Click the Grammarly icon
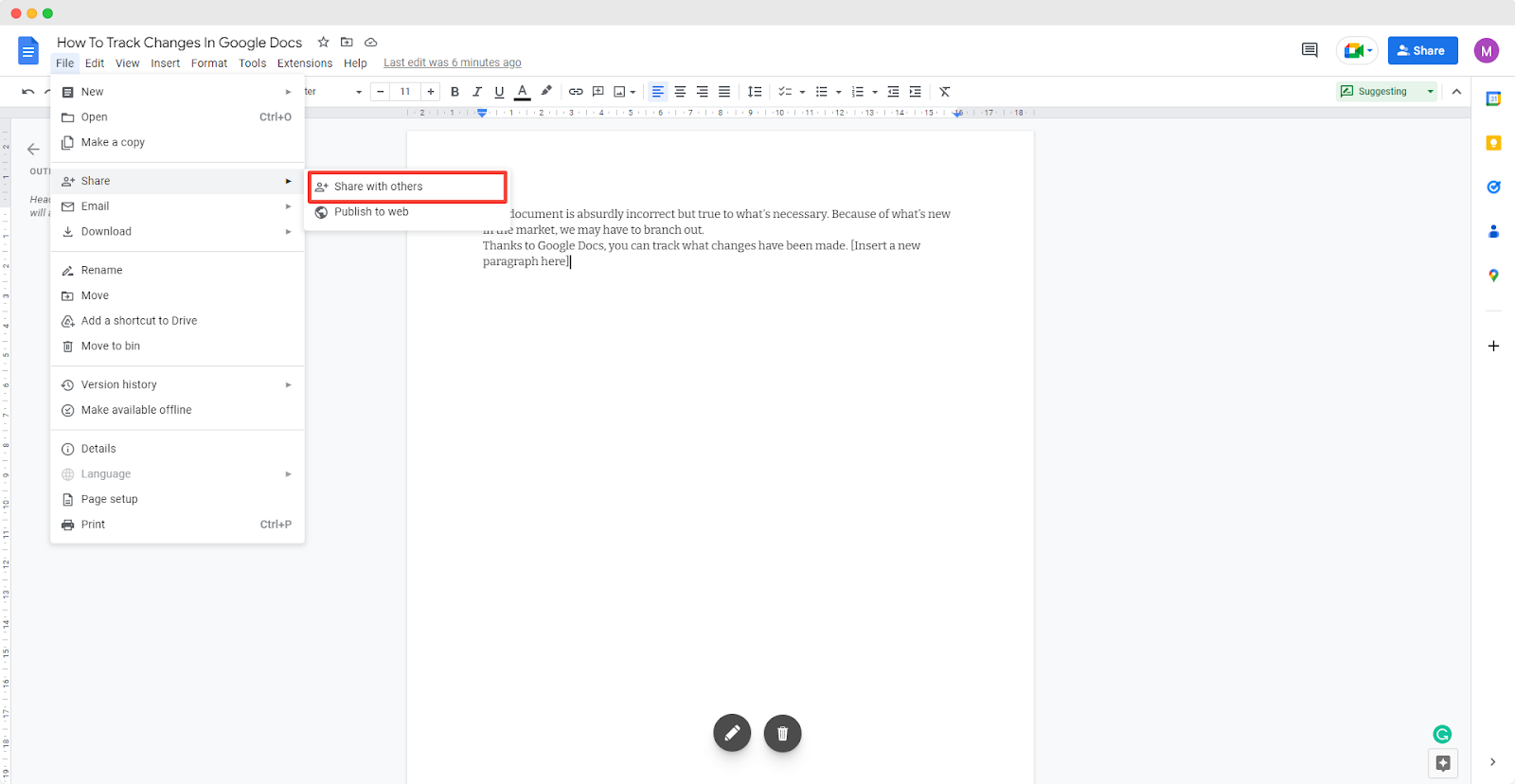Image resolution: width=1515 pixels, height=784 pixels. coord(1442,734)
